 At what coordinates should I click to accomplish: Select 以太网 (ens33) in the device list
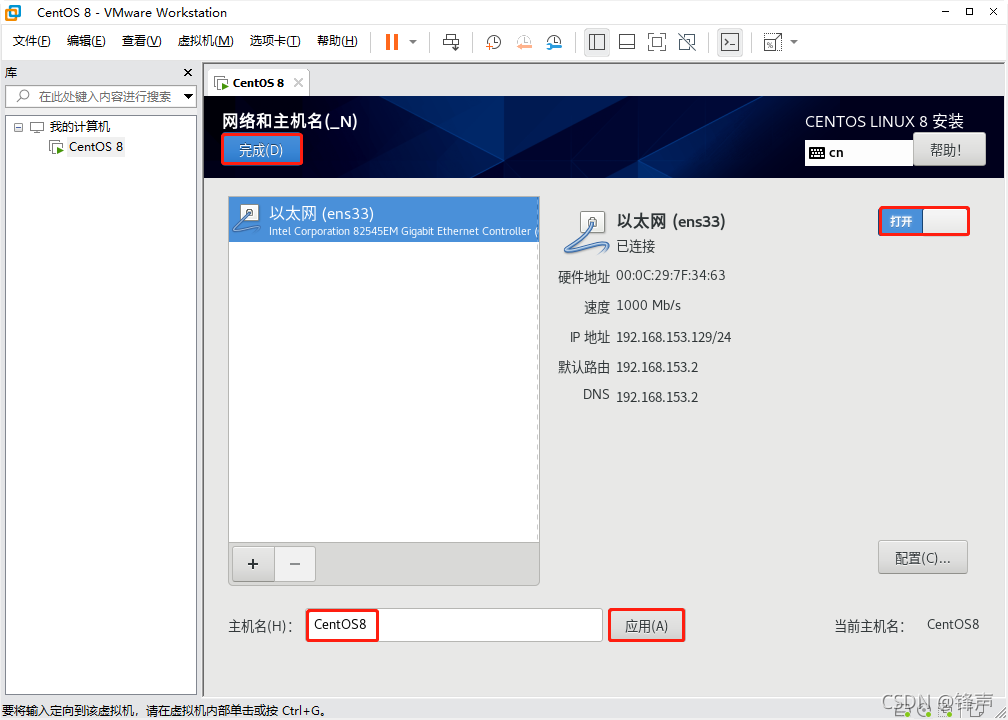[384, 220]
